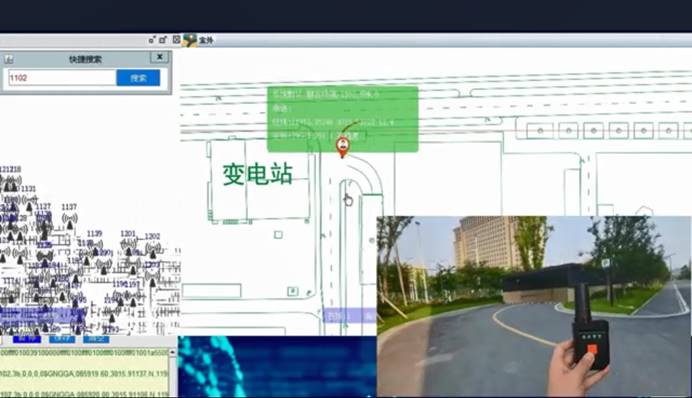The height and width of the screenshot is (398, 692).
Task: Click the blue 搜索 search button
Action: click(138, 78)
